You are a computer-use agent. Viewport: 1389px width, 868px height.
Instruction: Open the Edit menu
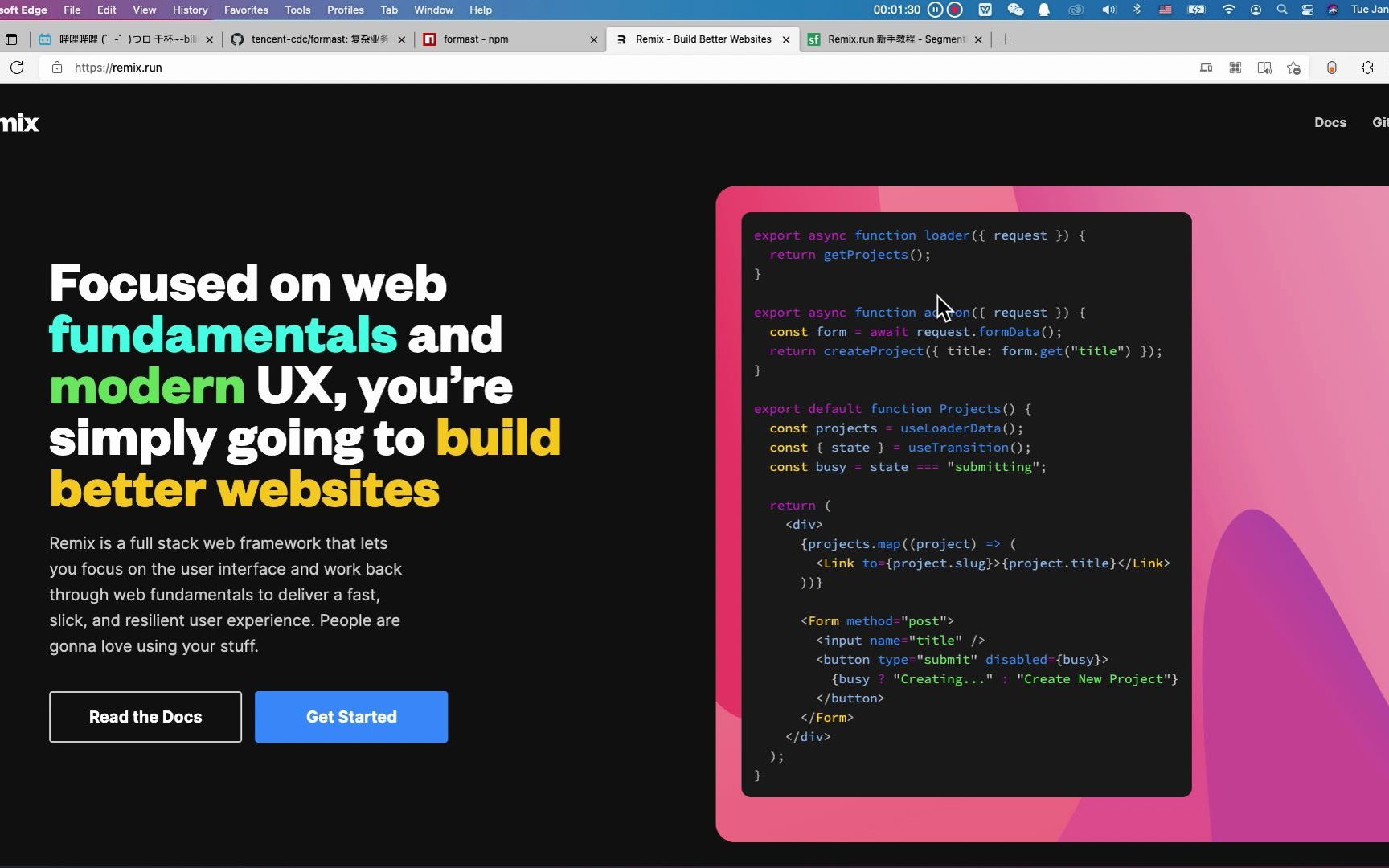click(107, 10)
